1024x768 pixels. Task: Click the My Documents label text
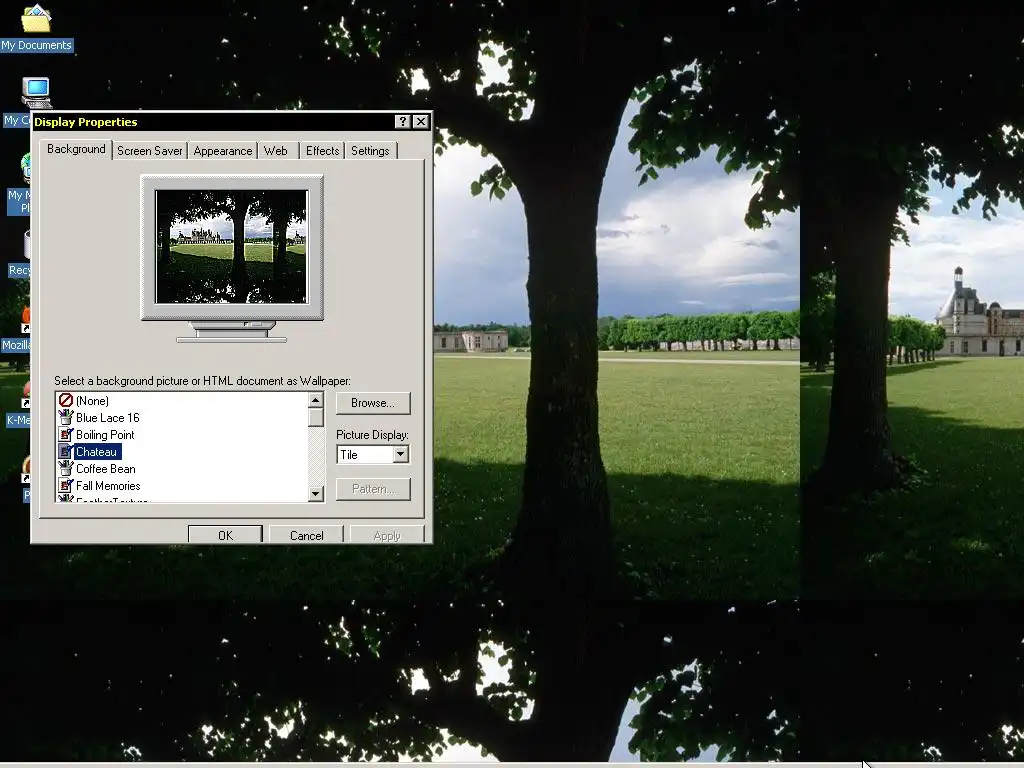pos(36,45)
